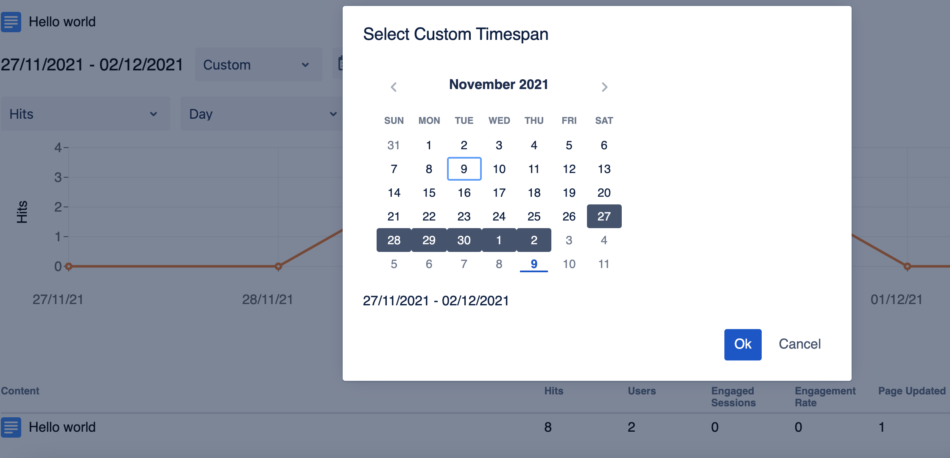Open the Custom timespan dropdown
The image size is (950, 458).
(259, 65)
